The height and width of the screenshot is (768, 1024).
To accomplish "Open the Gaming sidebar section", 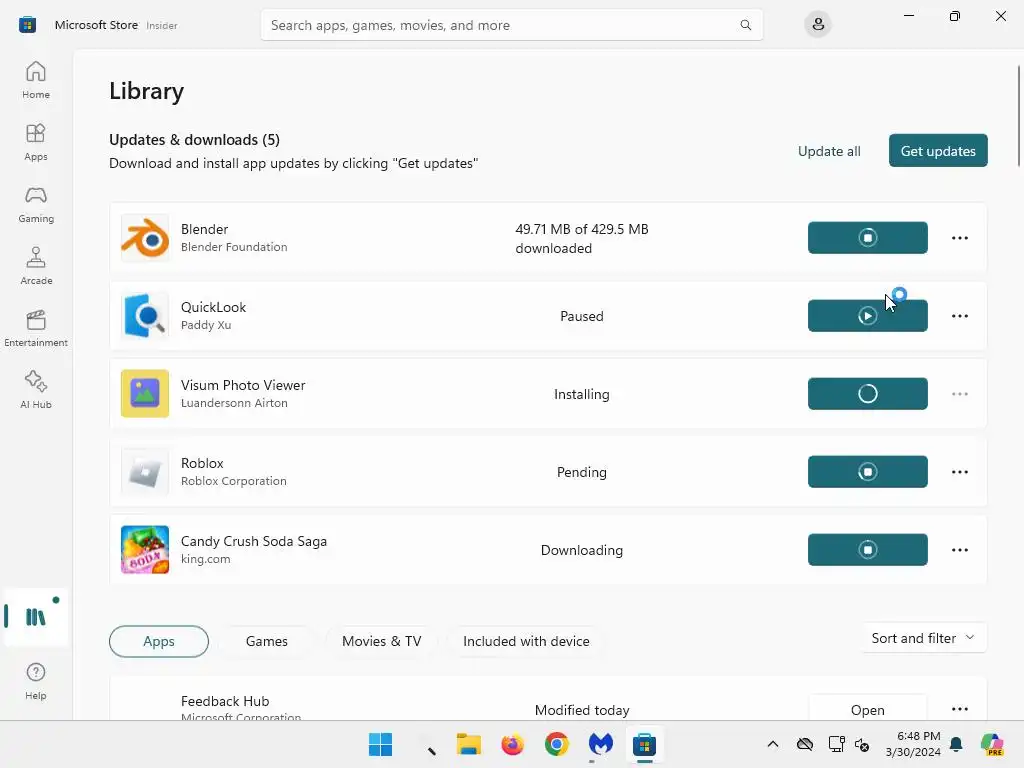I will coord(36,204).
